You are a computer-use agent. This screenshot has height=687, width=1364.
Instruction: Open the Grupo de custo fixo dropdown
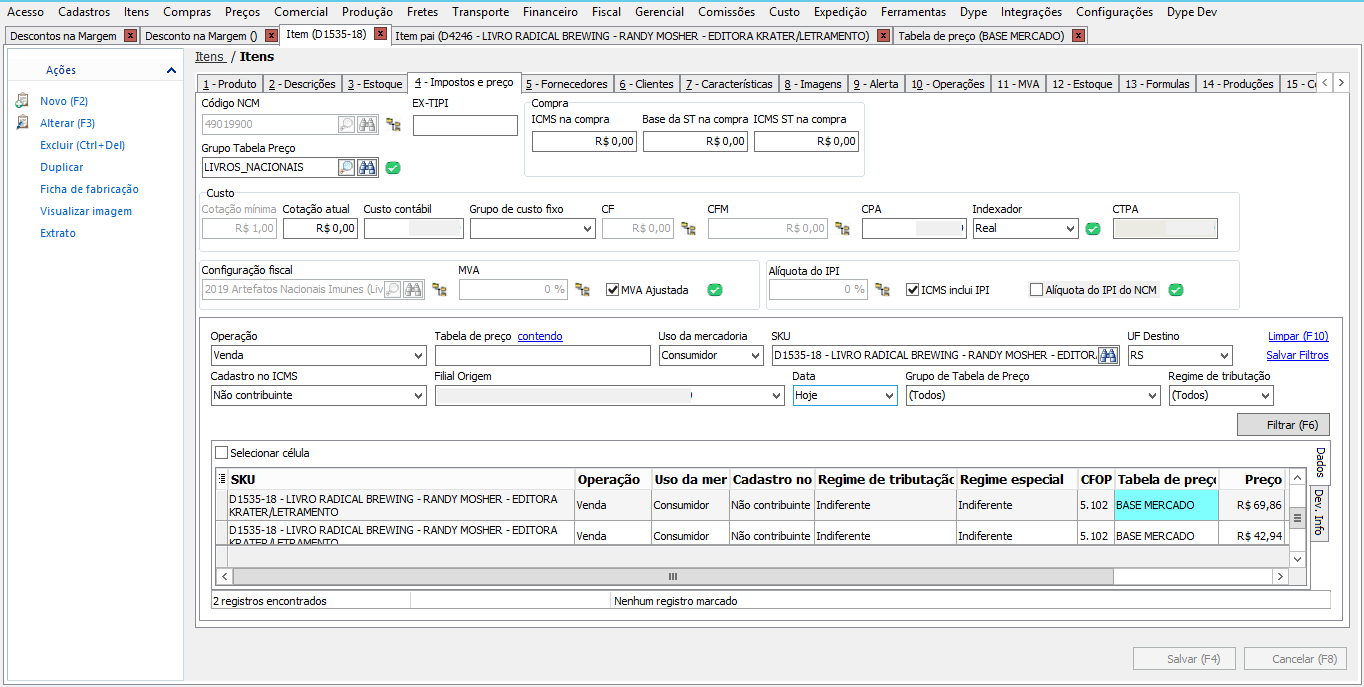coord(587,228)
